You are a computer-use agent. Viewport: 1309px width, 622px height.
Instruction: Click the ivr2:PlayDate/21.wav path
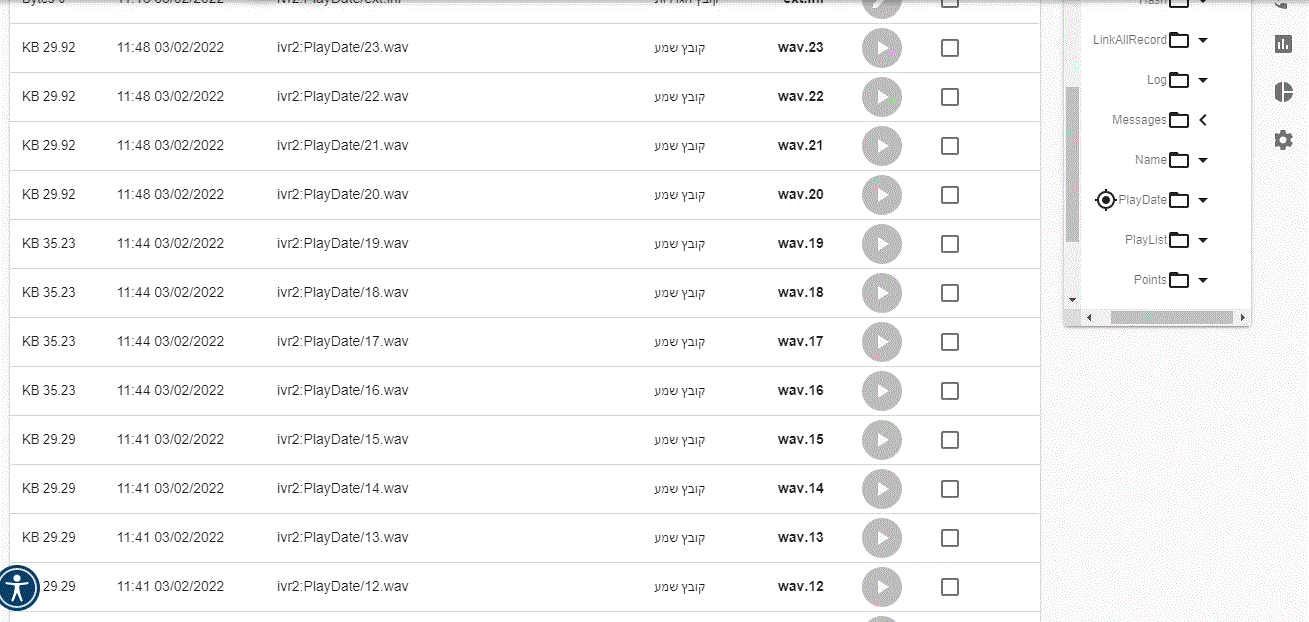tap(342, 146)
